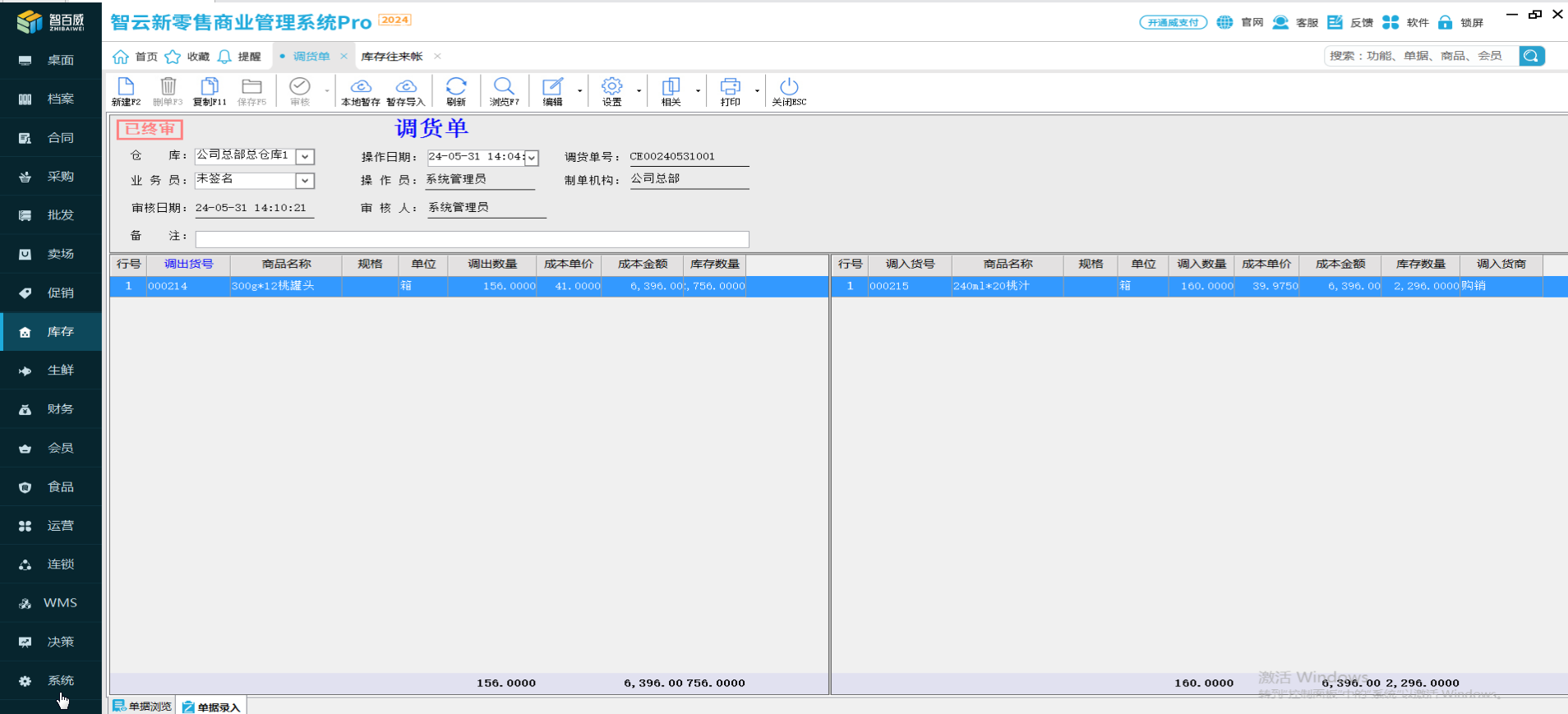
Task: Click the 复制 copy document icon
Action: (x=210, y=87)
